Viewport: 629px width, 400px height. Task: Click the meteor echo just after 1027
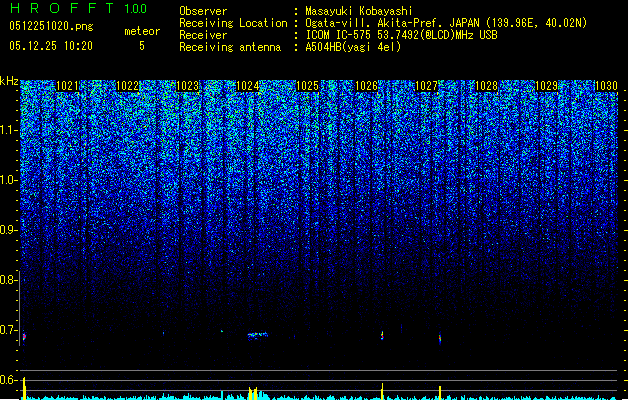pos(440,338)
